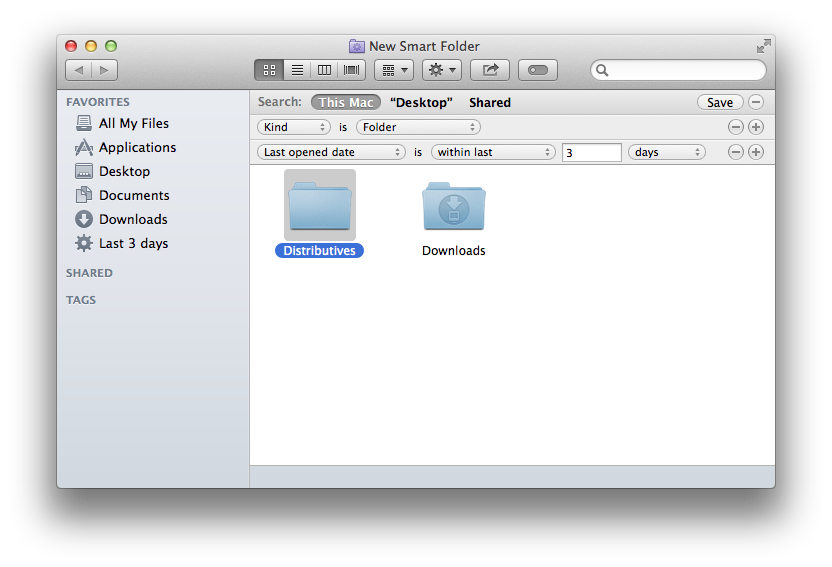Open the item arrangement dropdown
Image resolution: width=832 pixels, height=567 pixels.
pos(394,70)
